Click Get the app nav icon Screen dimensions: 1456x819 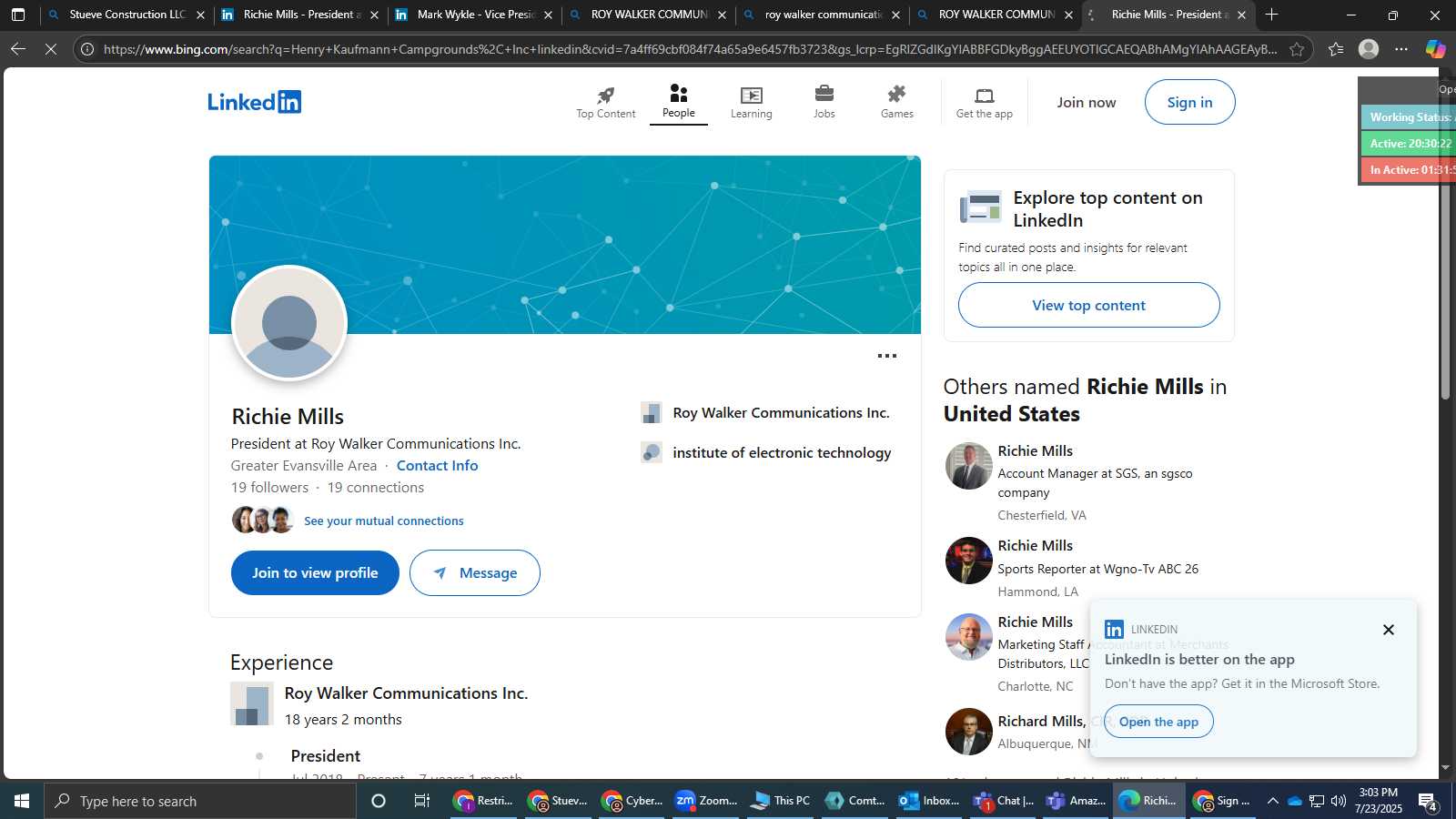[984, 102]
